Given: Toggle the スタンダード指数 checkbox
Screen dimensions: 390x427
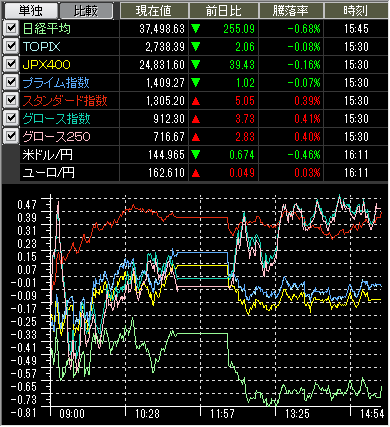Looking at the screenshot, I should [x=11, y=101].
